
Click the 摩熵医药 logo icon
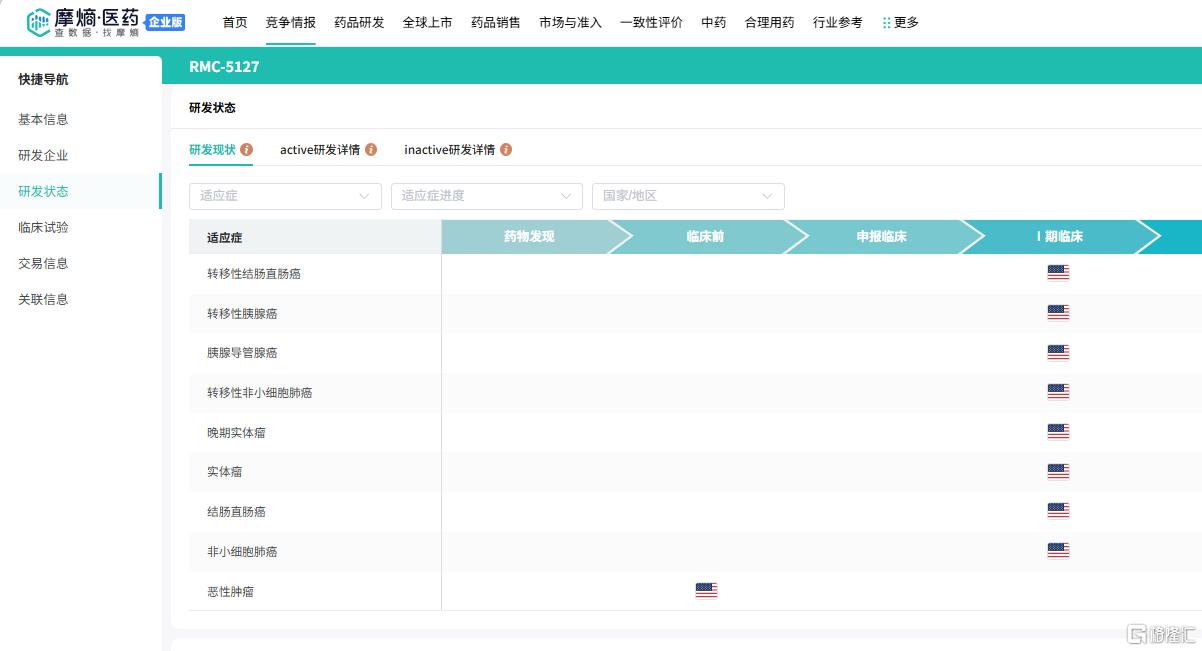tap(38, 22)
